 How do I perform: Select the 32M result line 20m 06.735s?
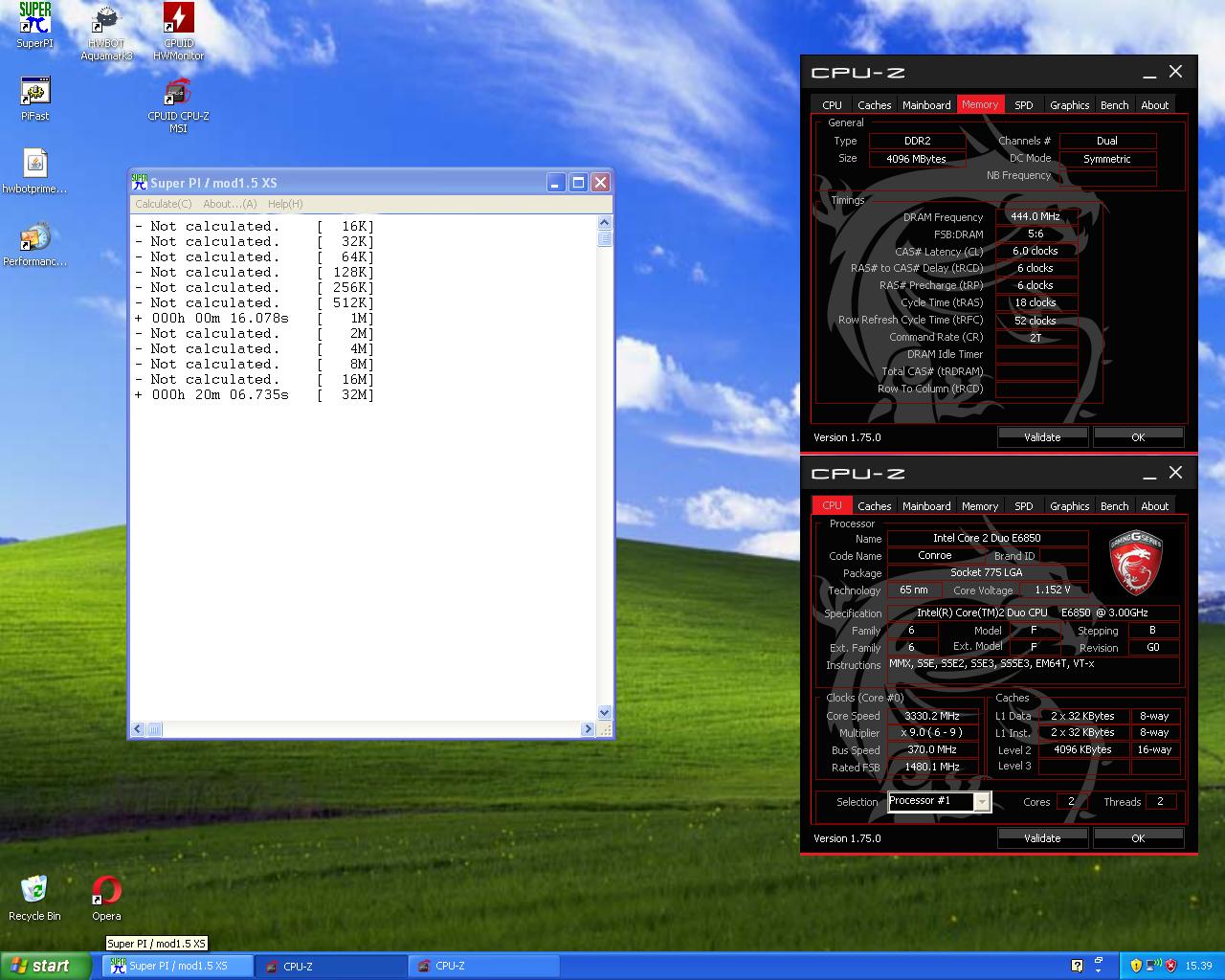(255, 394)
